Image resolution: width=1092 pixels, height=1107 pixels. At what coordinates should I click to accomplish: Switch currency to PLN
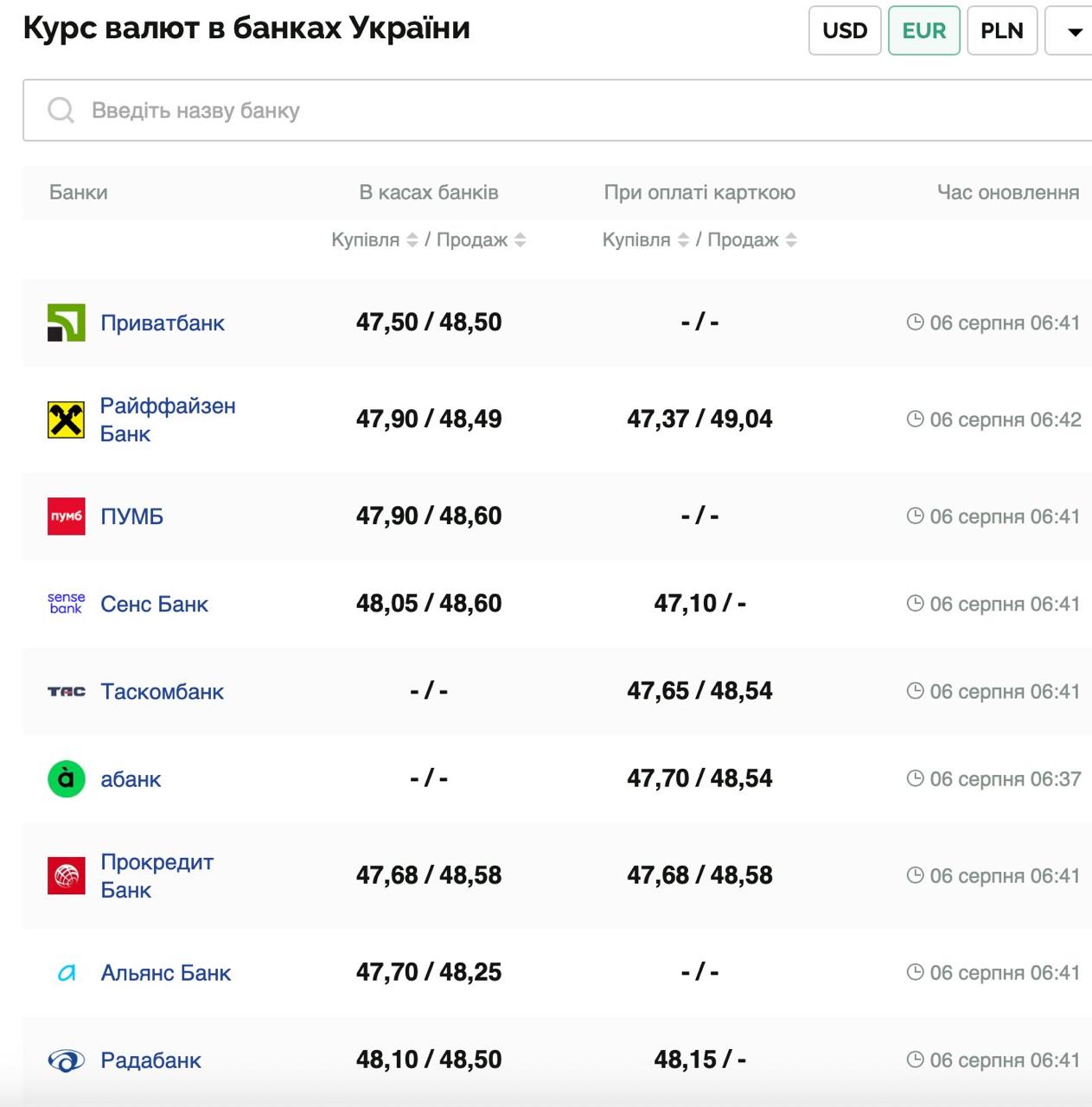(1002, 30)
